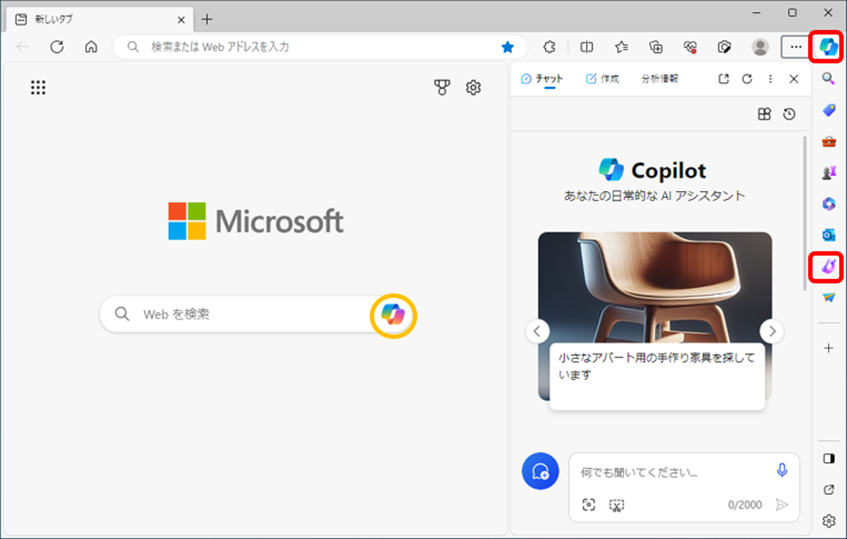This screenshot has width=847, height=539.
Task: Reload the page with refresh button
Action: 57,47
